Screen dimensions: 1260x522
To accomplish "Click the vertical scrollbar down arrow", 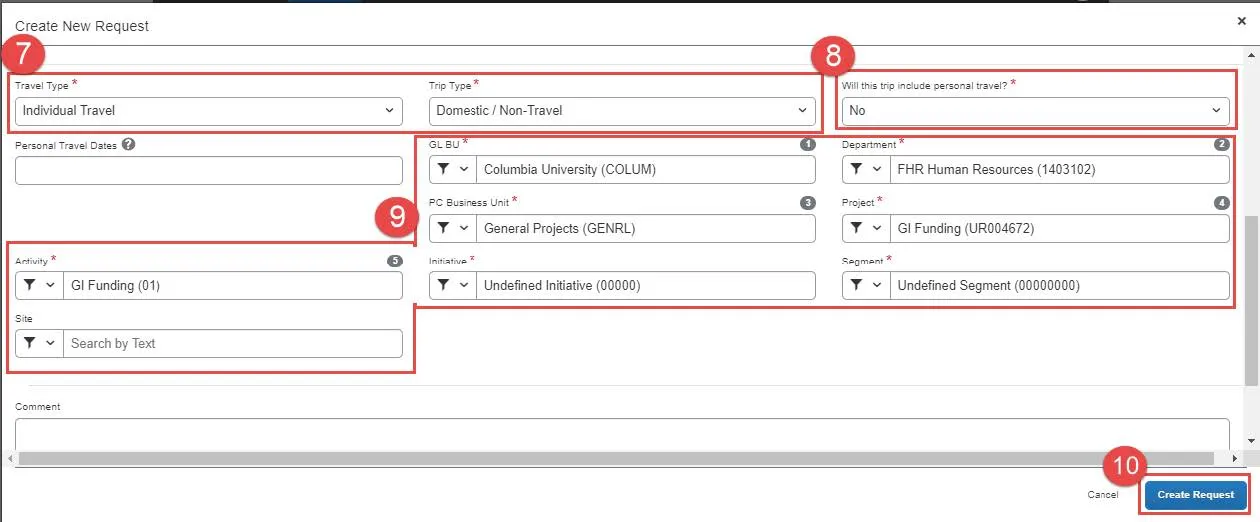I will click(1252, 441).
